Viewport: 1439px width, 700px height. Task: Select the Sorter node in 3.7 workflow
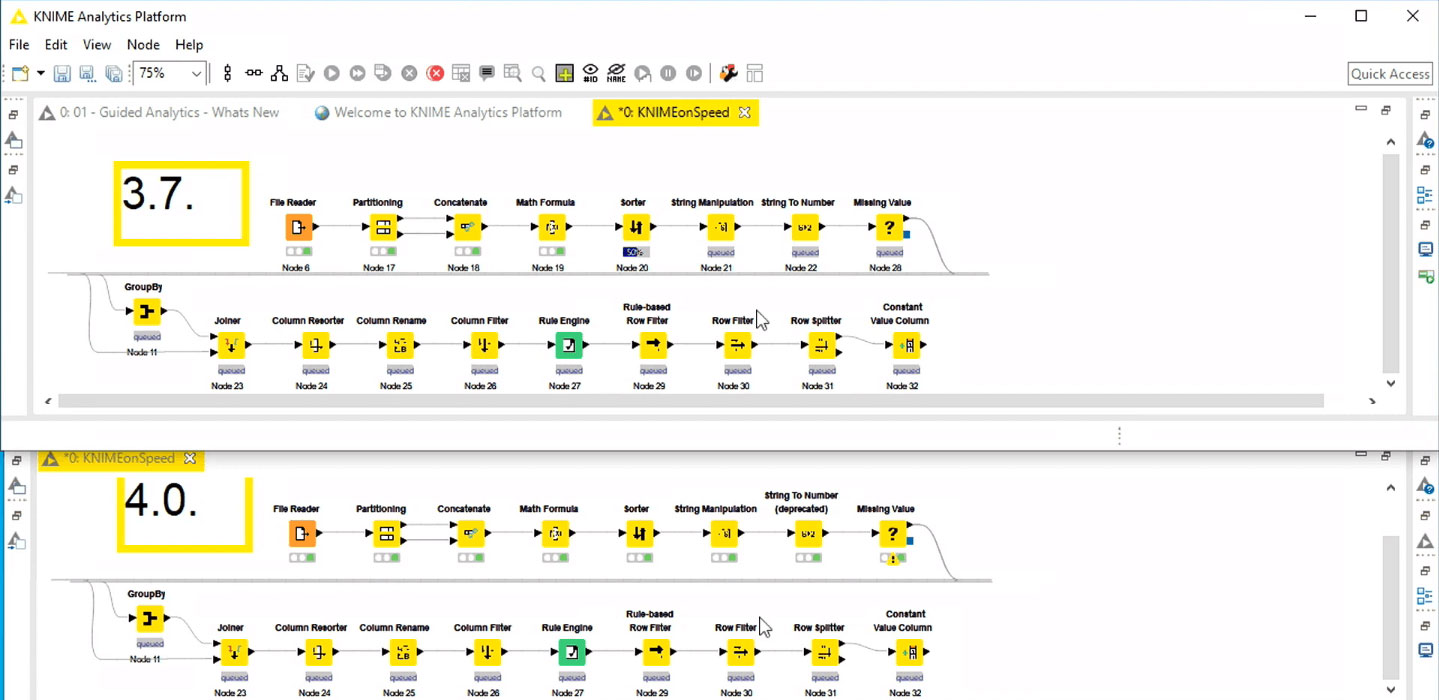coord(636,227)
